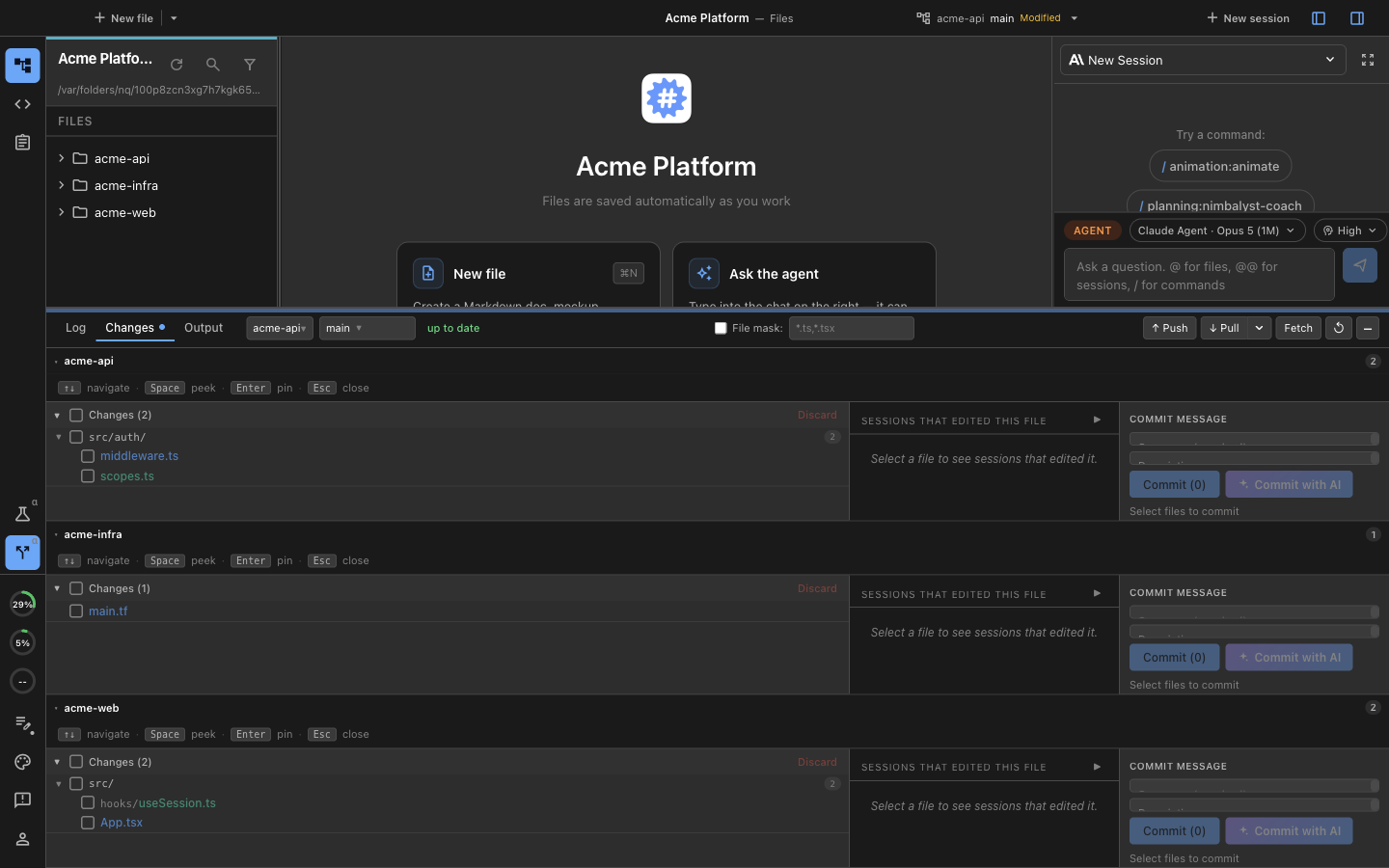The image size is (1389, 868).
Task: Expand the session panel to fullscreen
Action: (1368, 60)
